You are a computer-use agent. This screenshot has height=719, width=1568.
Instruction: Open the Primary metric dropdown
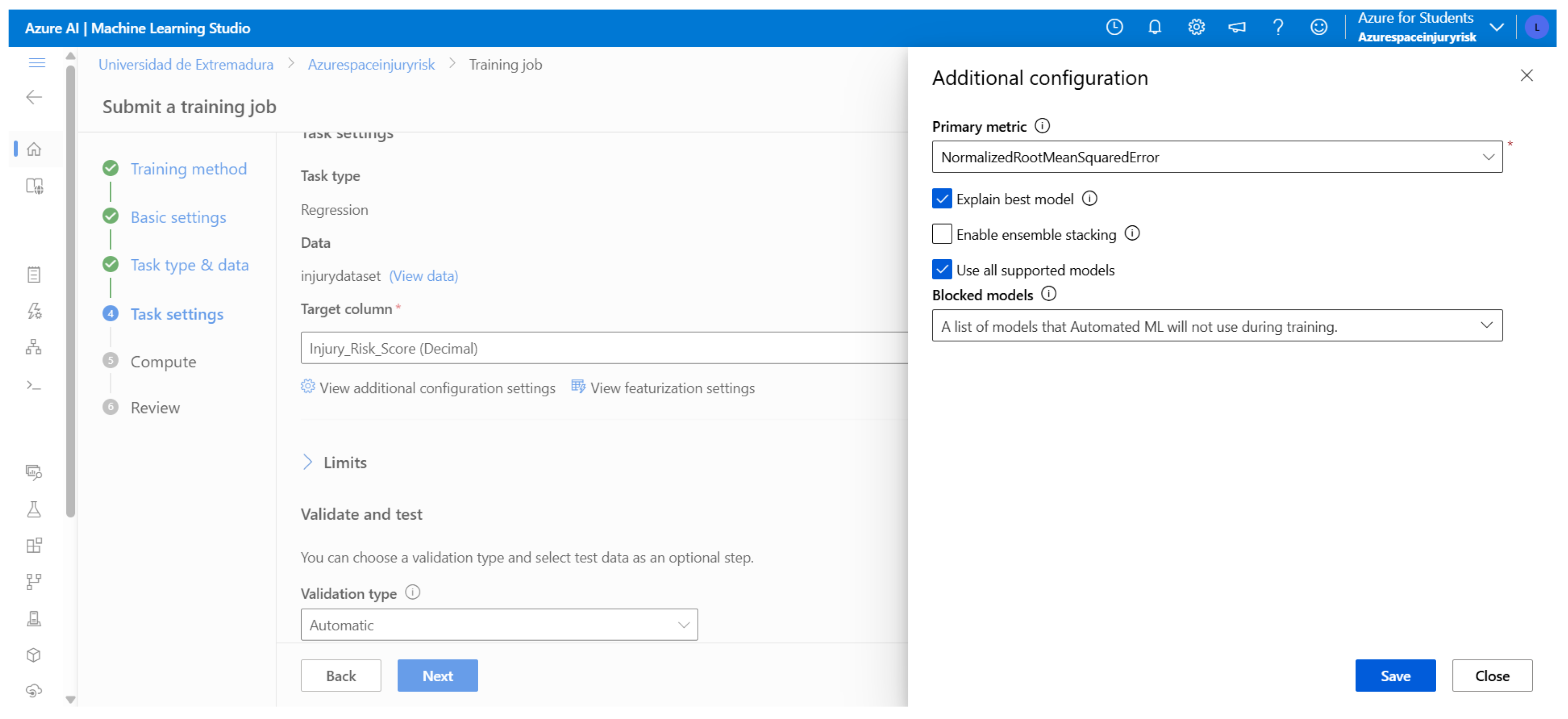[x=1216, y=157]
